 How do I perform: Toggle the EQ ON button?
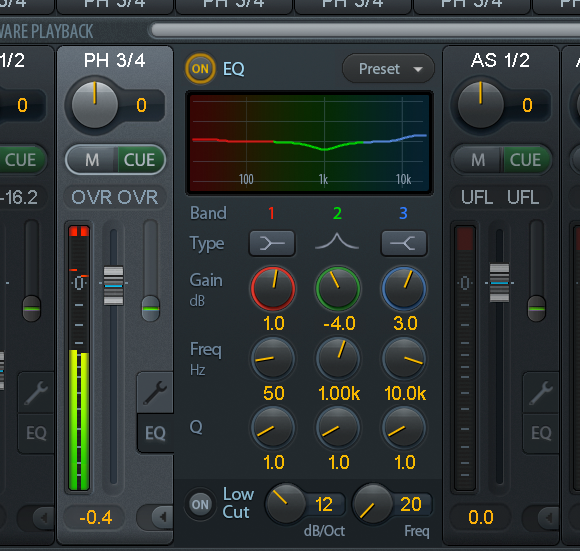click(x=200, y=69)
